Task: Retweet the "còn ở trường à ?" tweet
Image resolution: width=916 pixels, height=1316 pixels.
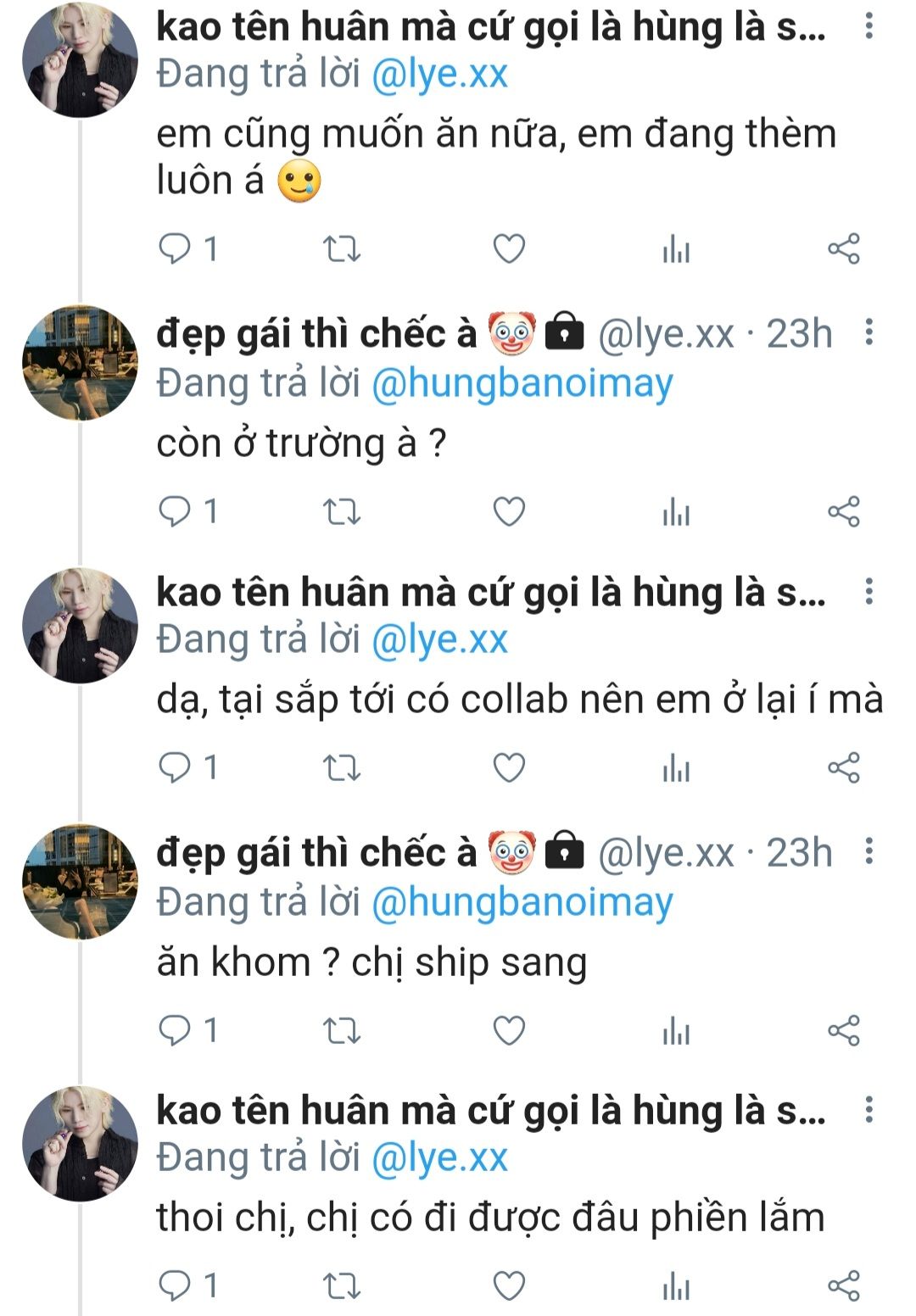Action: pyautogui.click(x=343, y=512)
